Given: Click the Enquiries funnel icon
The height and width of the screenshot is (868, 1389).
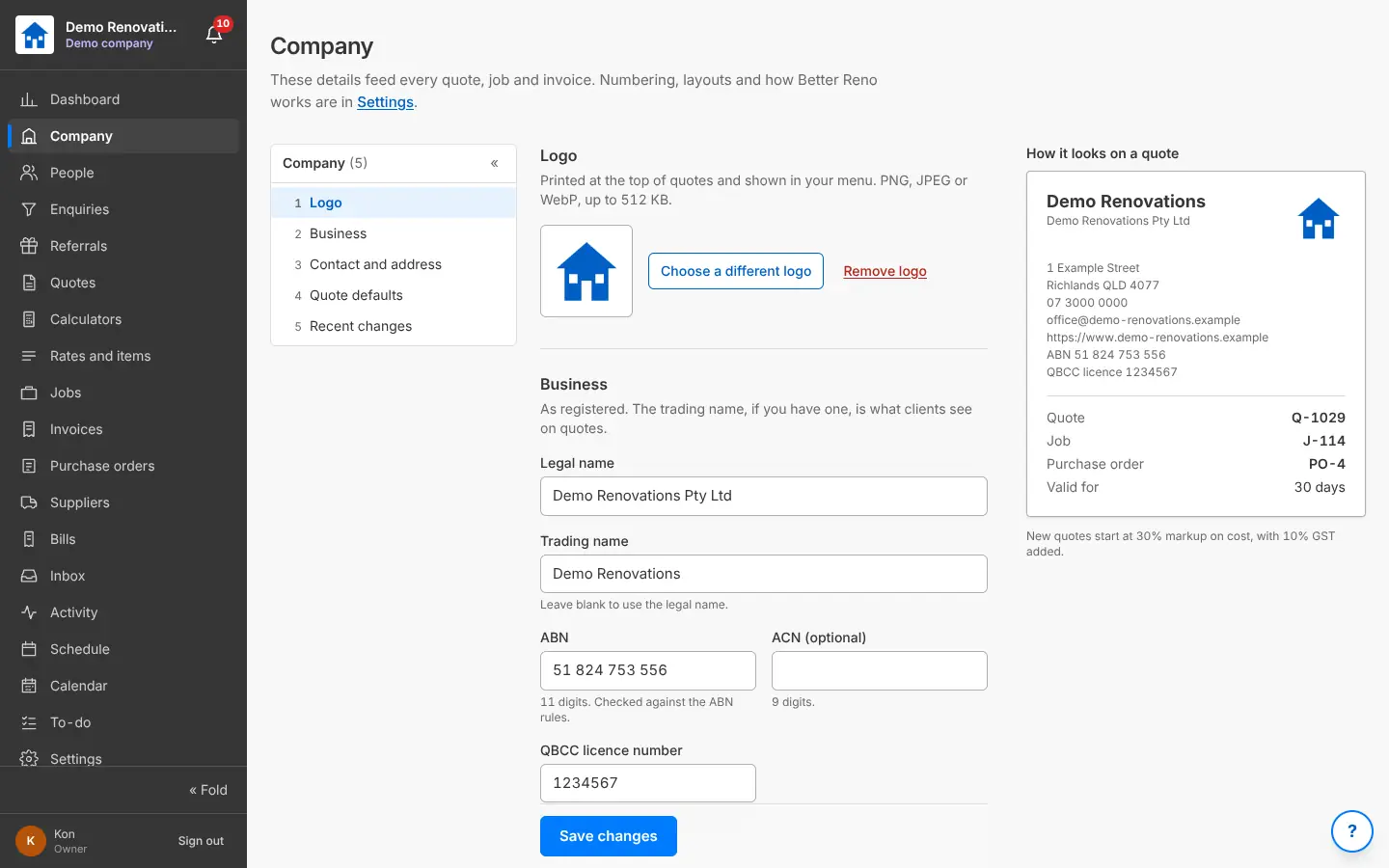Looking at the screenshot, I should pyautogui.click(x=29, y=209).
